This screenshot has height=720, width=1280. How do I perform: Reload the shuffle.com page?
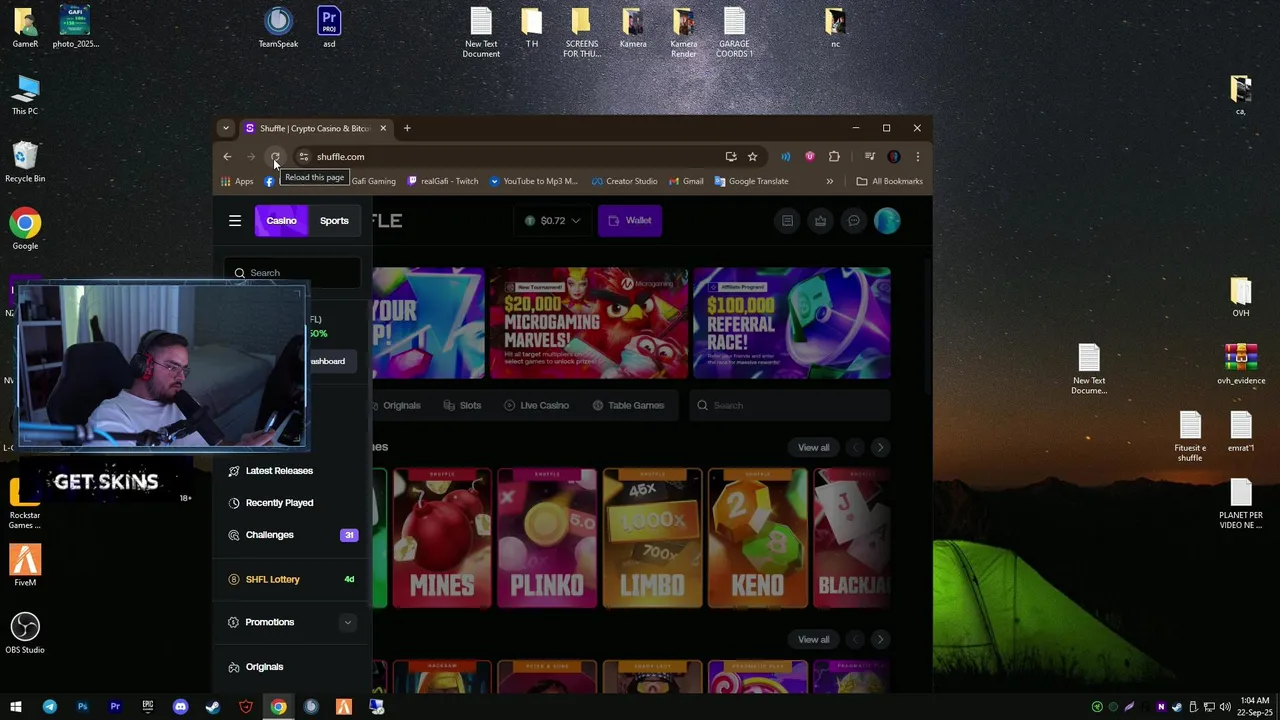[x=275, y=157]
